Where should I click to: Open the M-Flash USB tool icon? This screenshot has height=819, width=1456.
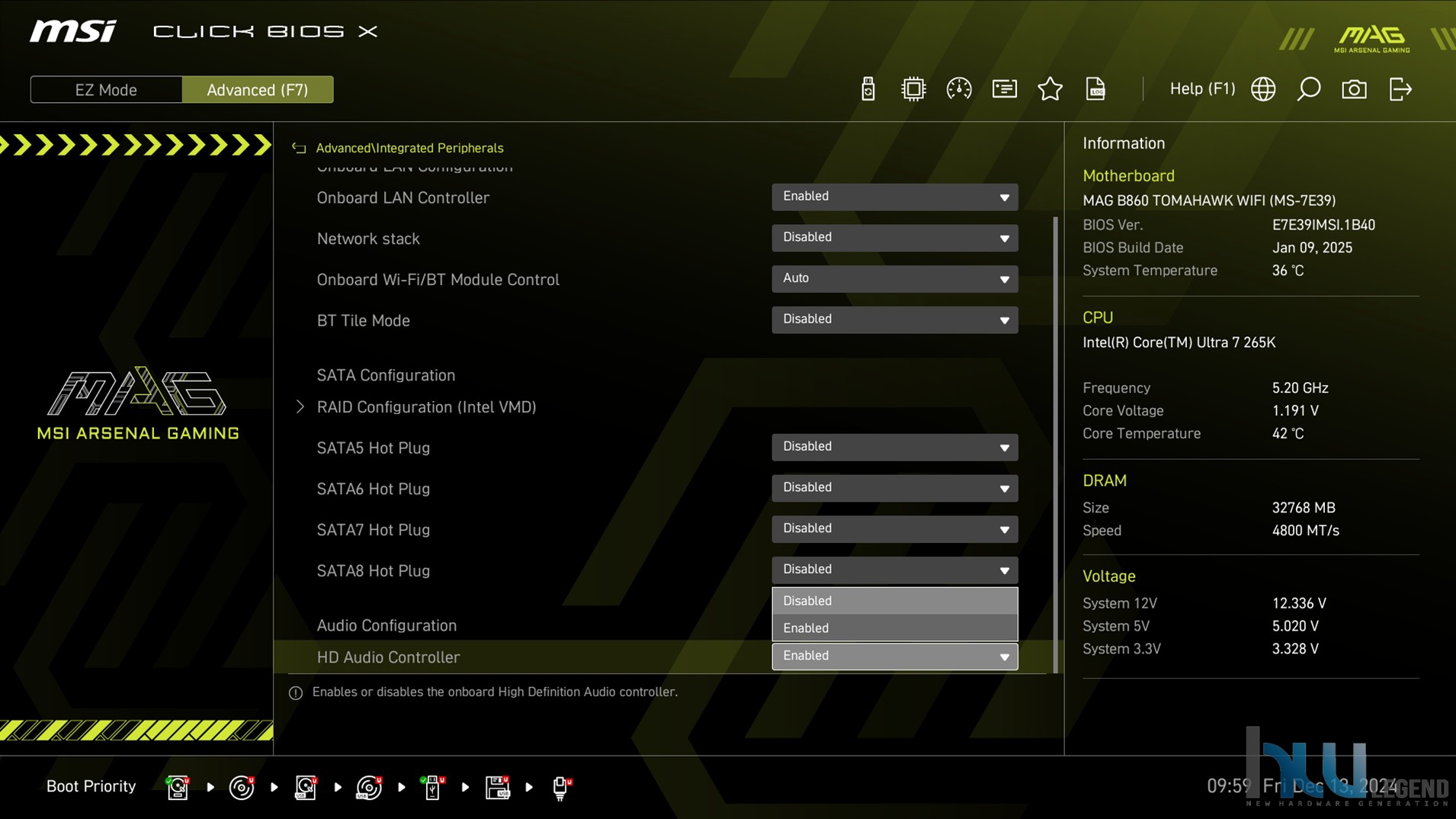[x=868, y=89]
